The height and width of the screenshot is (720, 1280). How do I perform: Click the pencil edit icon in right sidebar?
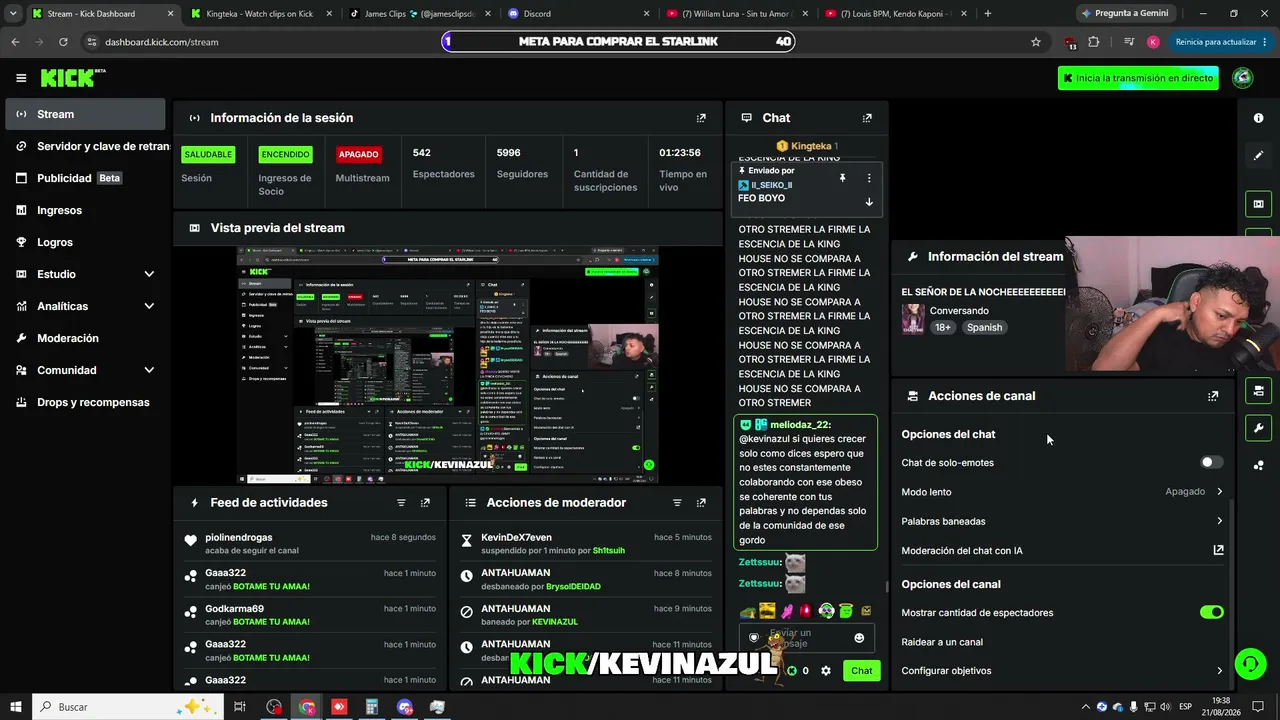1258,156
